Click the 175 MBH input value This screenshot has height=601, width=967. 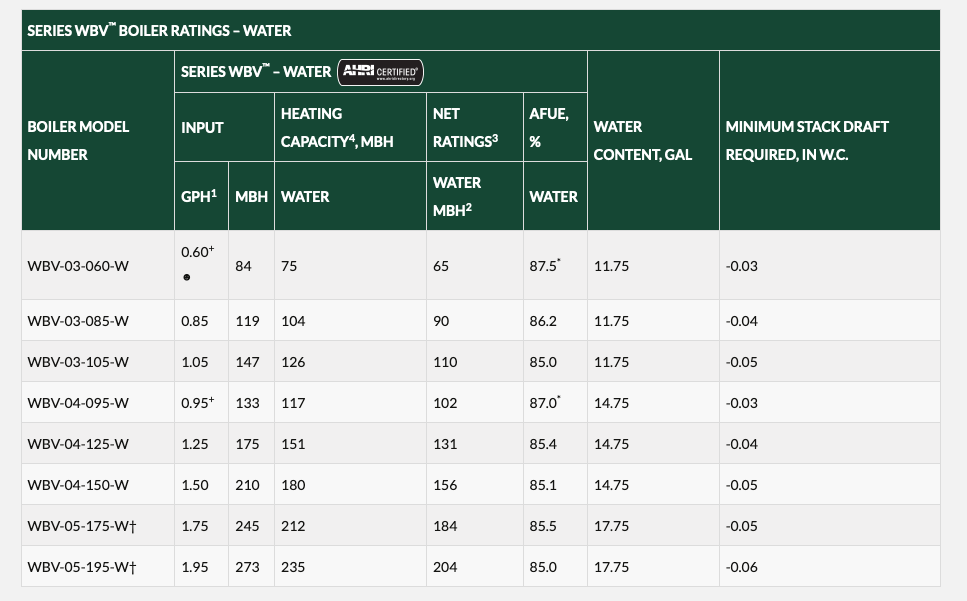point(247,444)
